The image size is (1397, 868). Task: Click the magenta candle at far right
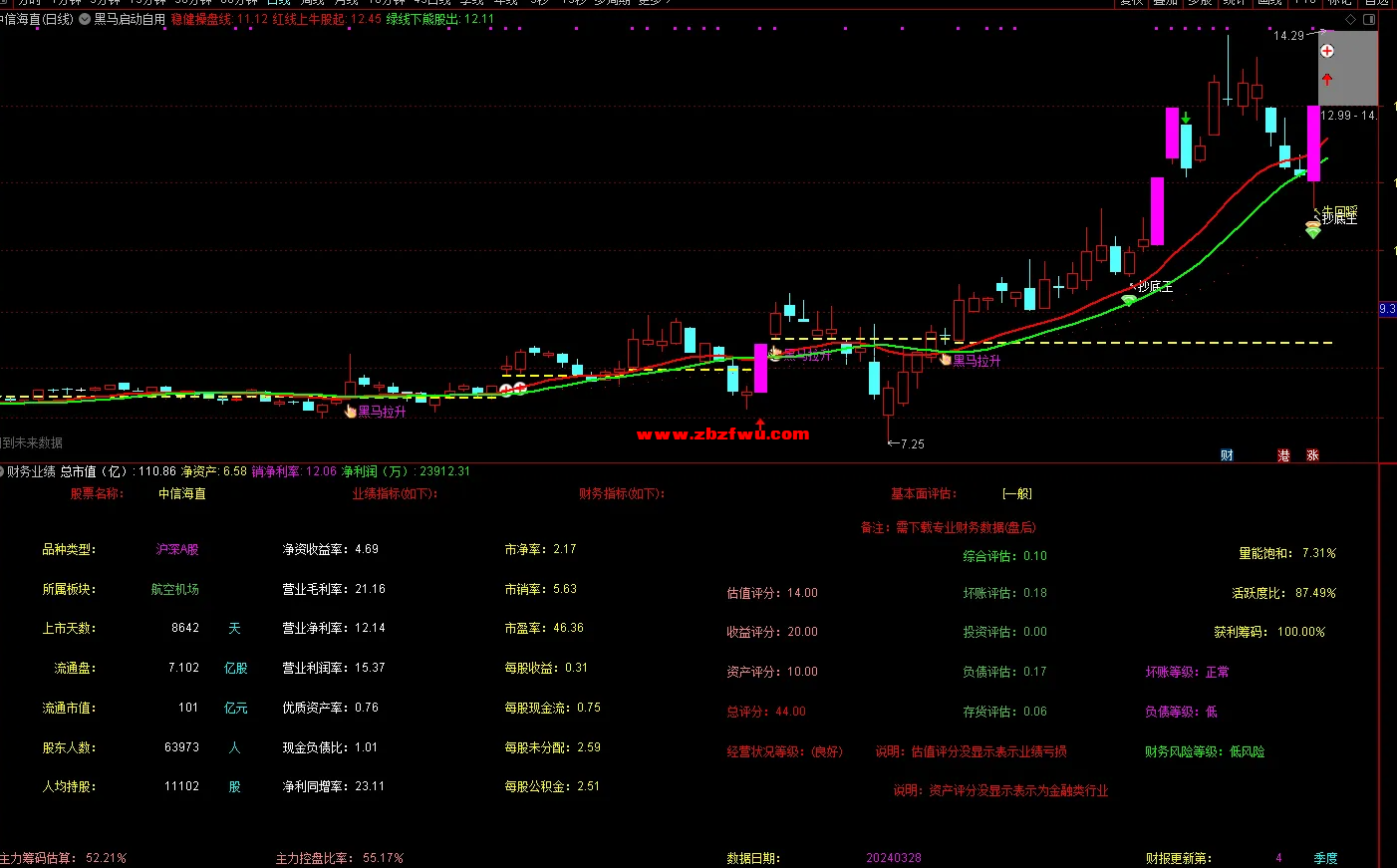pyautogui.click(x=1314, y=143)
